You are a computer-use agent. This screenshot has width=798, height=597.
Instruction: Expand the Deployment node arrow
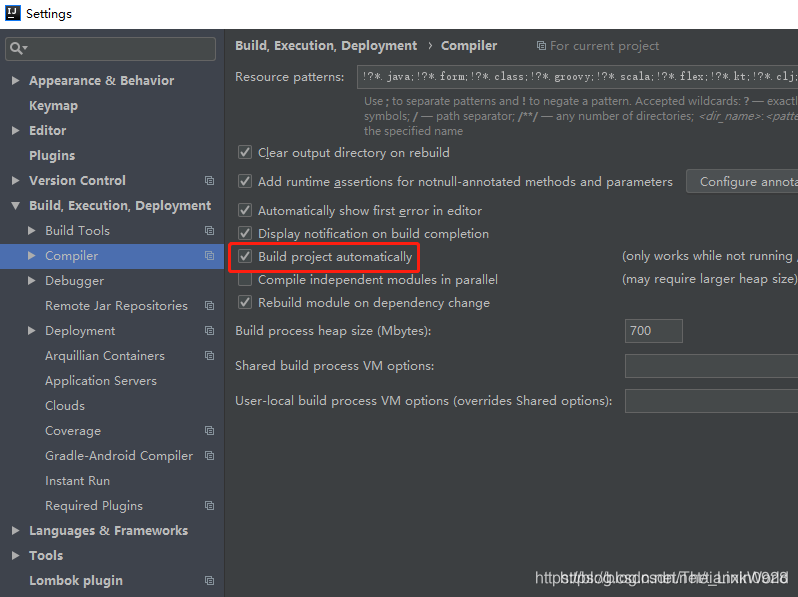[32, 330]
